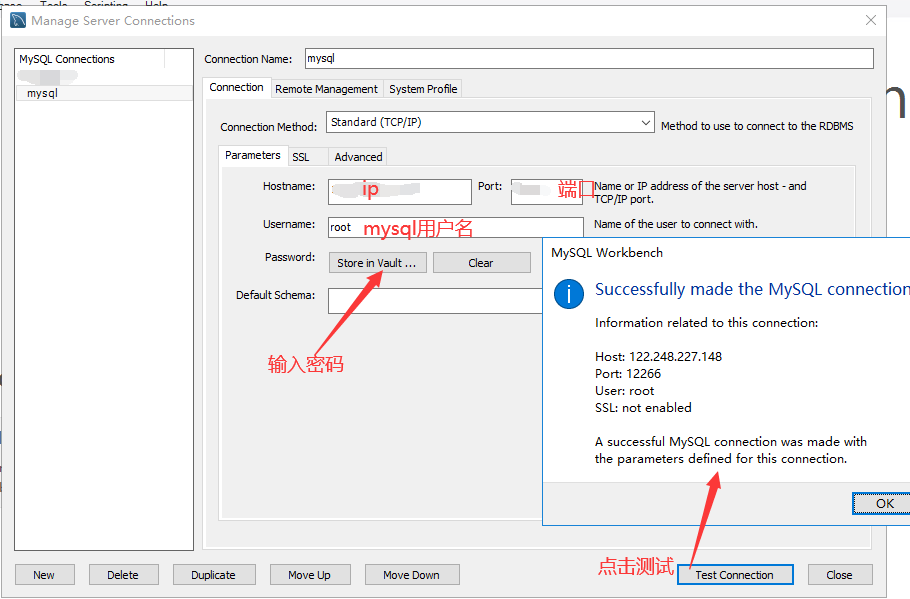
Task: Click the New connection button
Action: point(44,575)
